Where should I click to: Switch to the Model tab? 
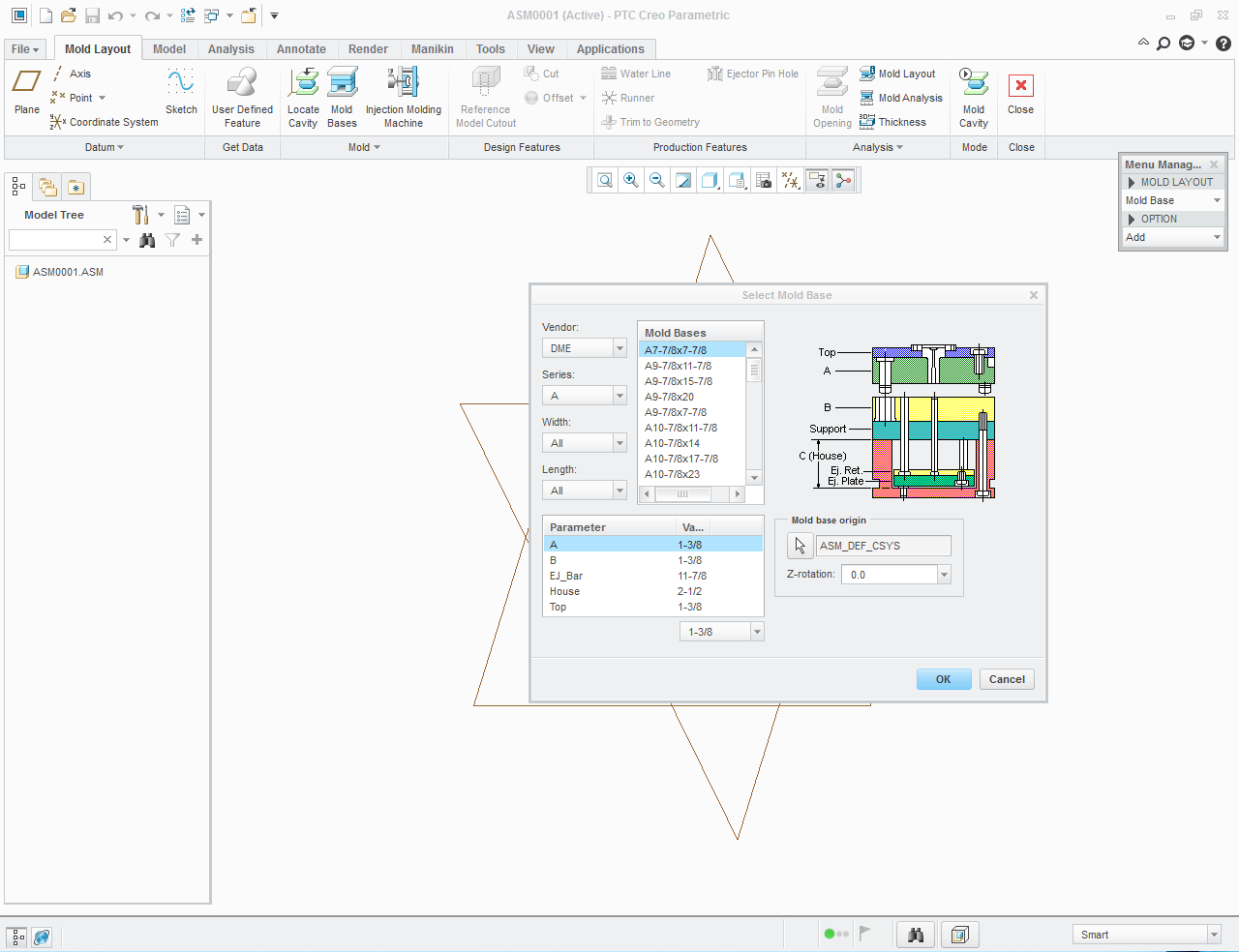coord(169,49)
